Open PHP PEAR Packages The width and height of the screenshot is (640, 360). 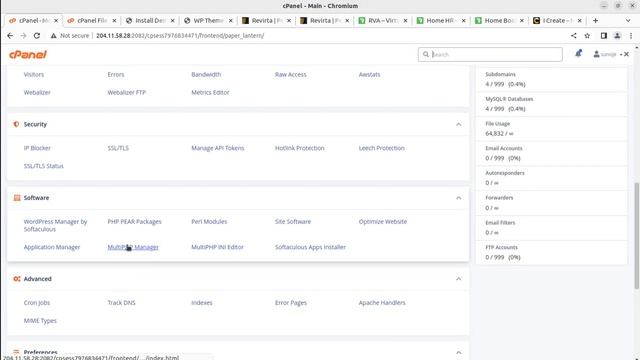134,222
